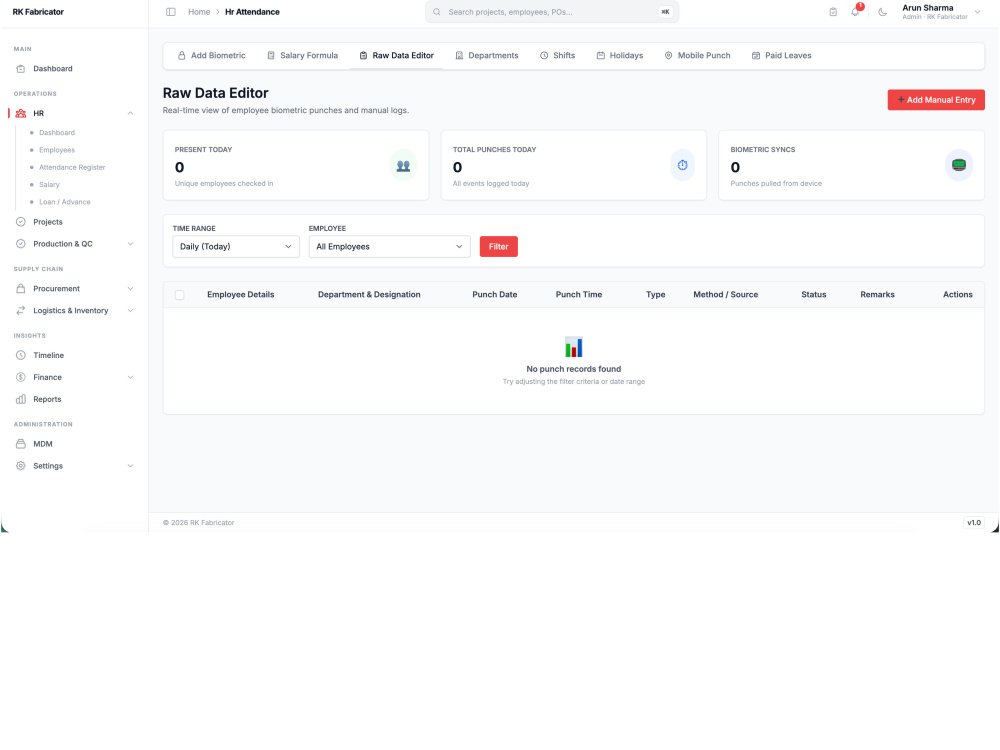This screenshot has height=750, width=1000.
Task: Tick the select-all checkbox in table header
Action: (180, 295)
